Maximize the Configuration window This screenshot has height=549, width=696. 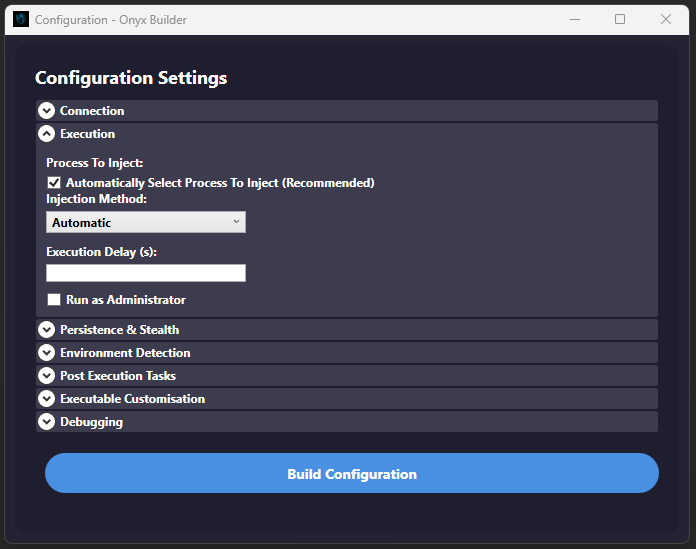coord(620,19)
